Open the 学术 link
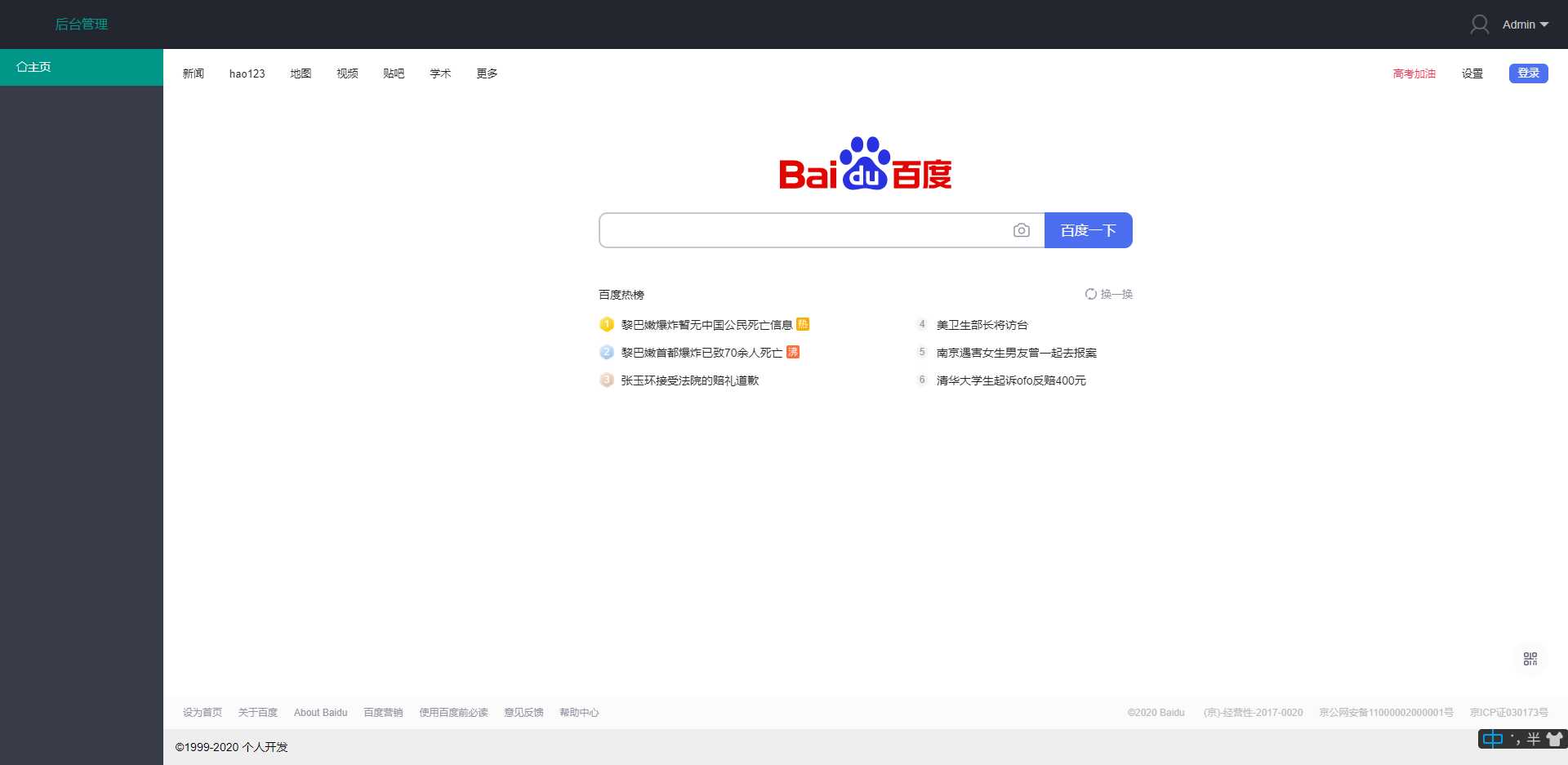This screenshot has width=1568, height=765. point(440,73)
